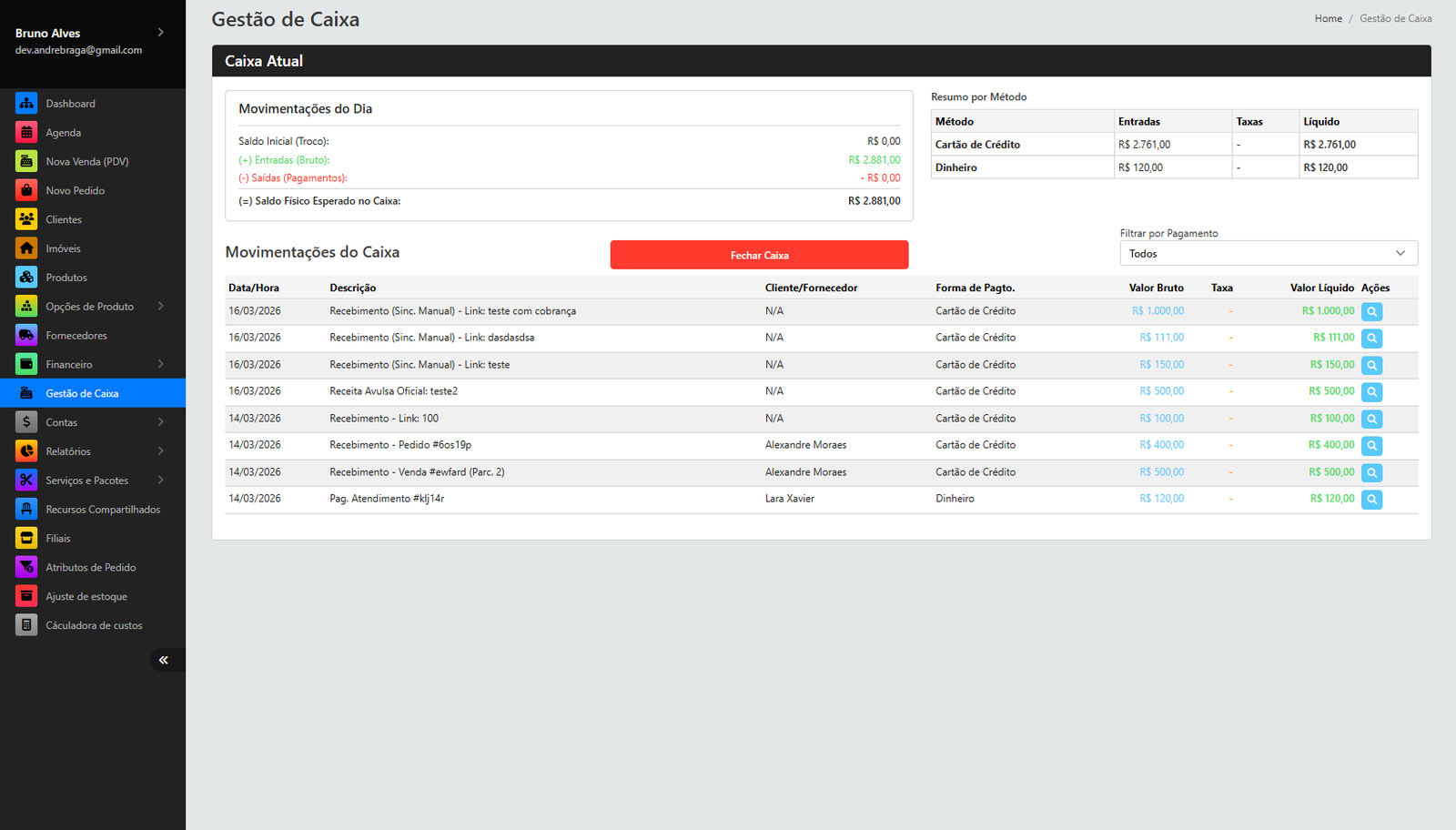View details of R$ 1.000,00 transaction

(1371, 312)
